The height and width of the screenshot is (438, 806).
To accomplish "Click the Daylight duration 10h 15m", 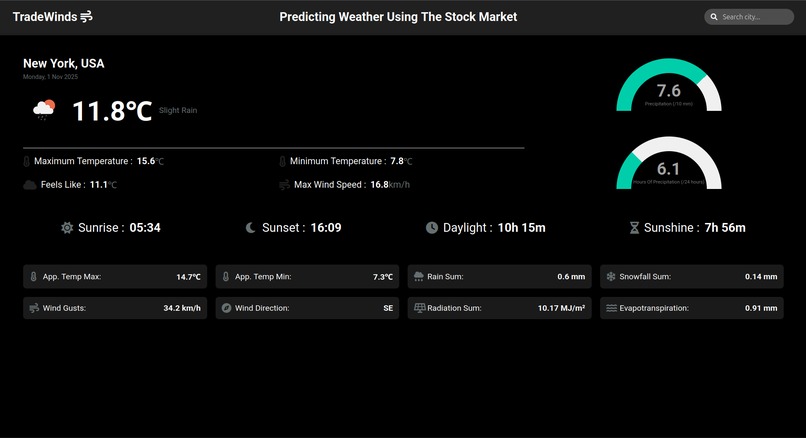I will (522, 228).
